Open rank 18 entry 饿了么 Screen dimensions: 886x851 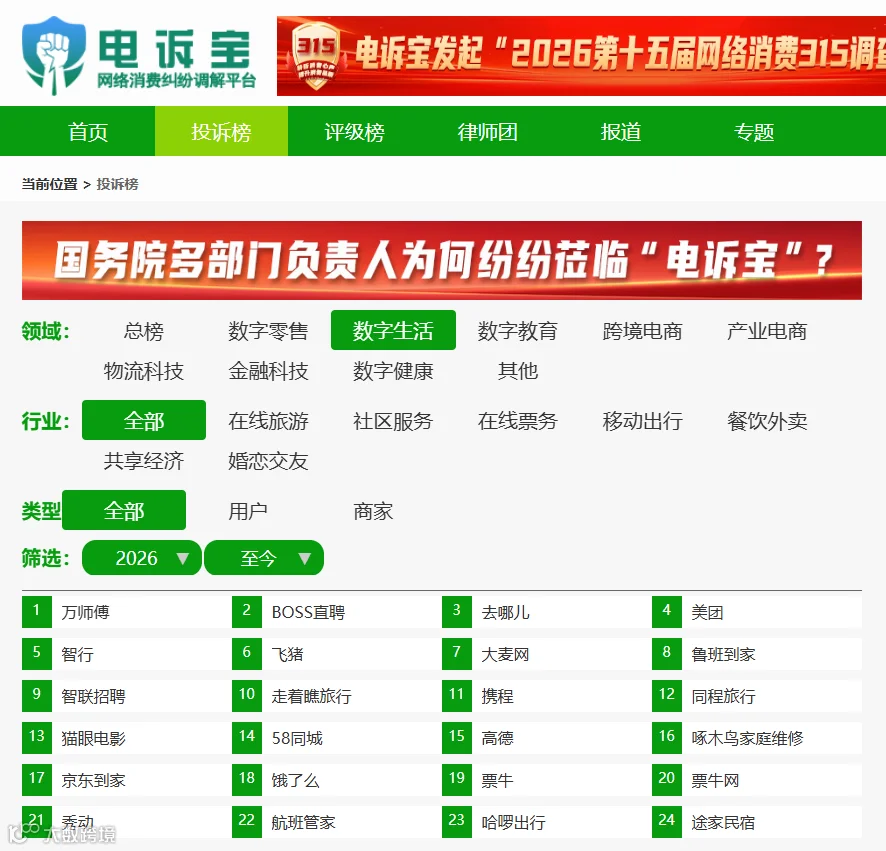click(296, 780)
